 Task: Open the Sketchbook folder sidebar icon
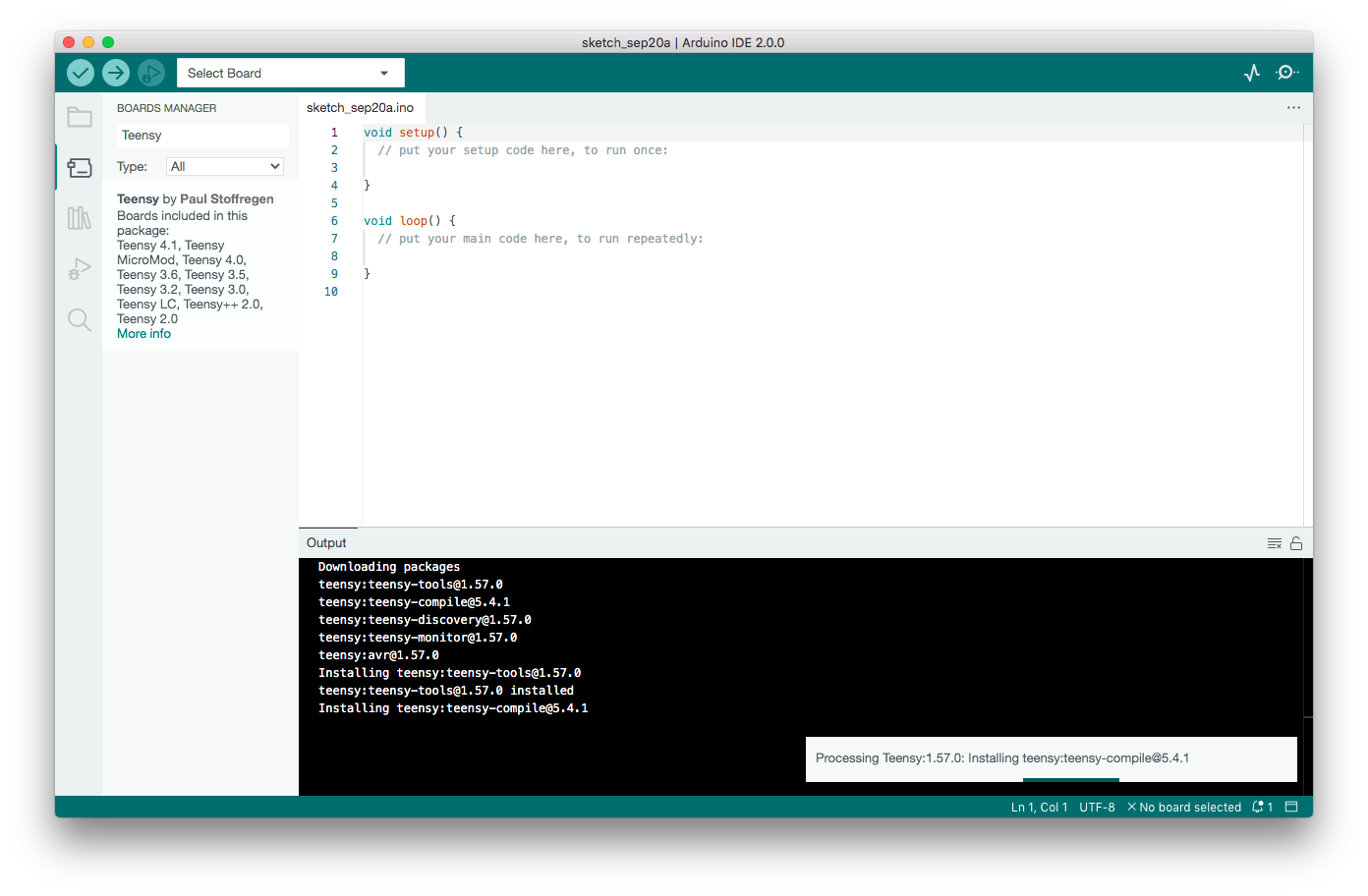pos(80,118)
